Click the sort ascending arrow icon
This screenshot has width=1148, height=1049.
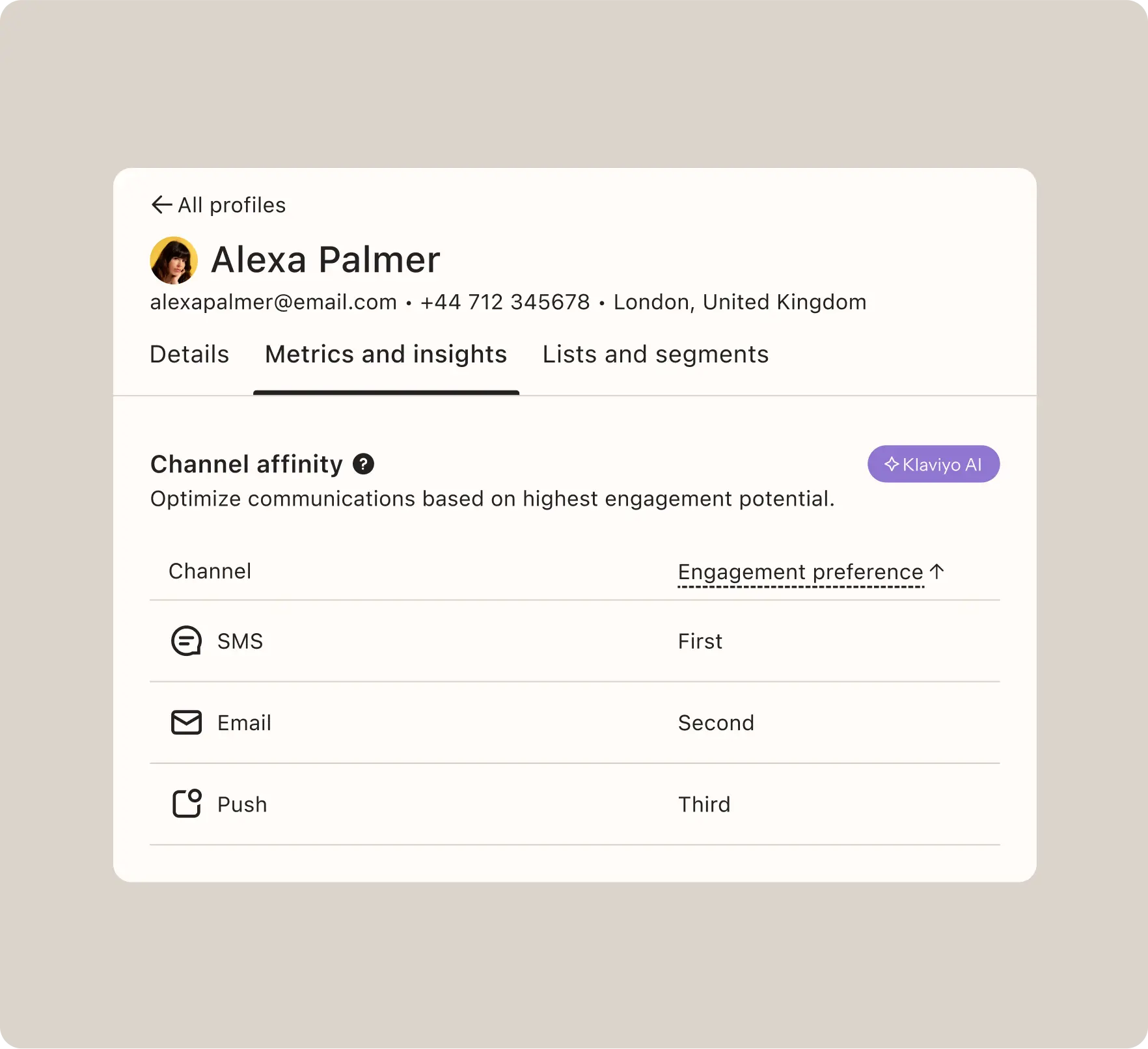937,571
